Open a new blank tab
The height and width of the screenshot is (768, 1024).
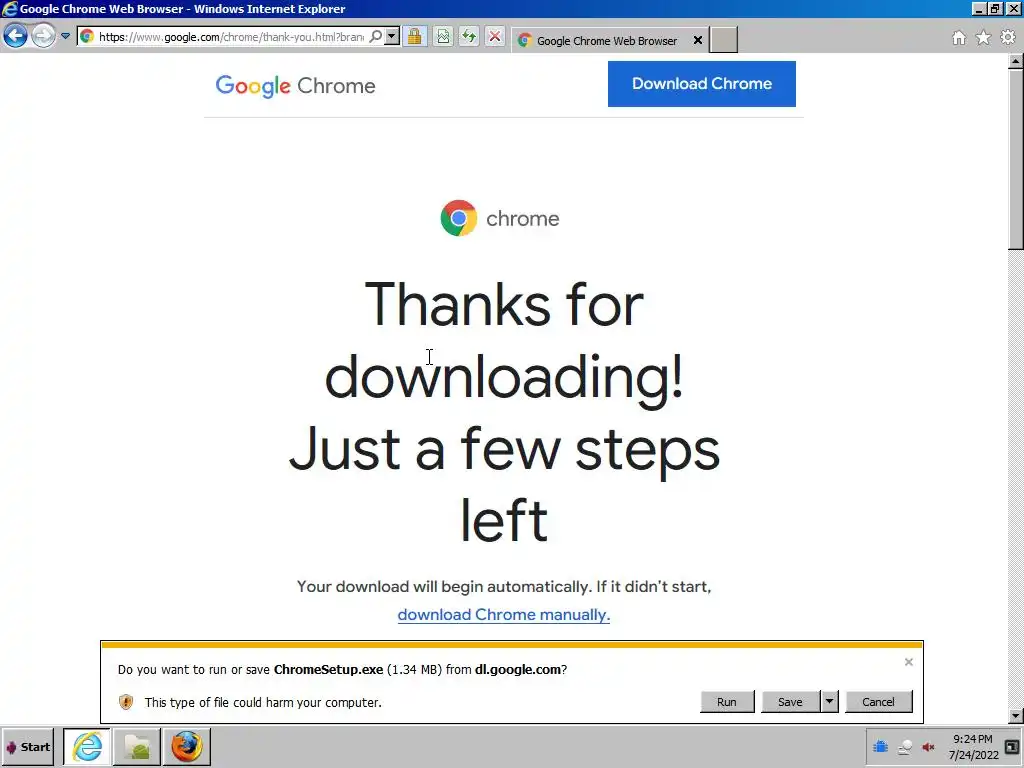(724, 40)
